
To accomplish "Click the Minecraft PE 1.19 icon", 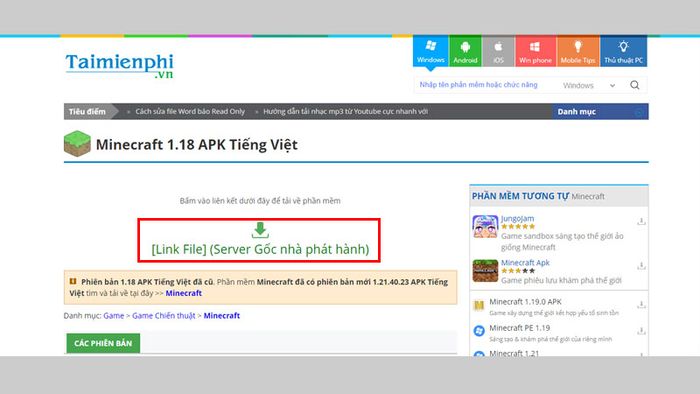I will coord(479,331).
